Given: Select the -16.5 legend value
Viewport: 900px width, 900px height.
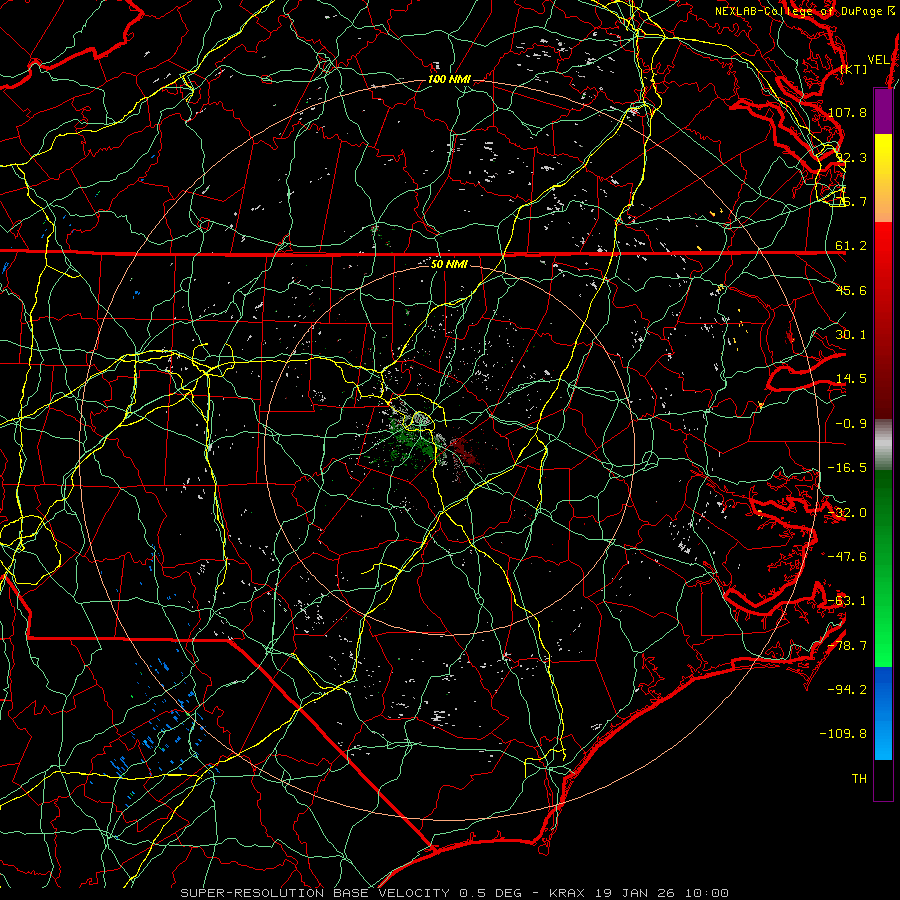Looking at the screenshot, I should pos(847,468).
